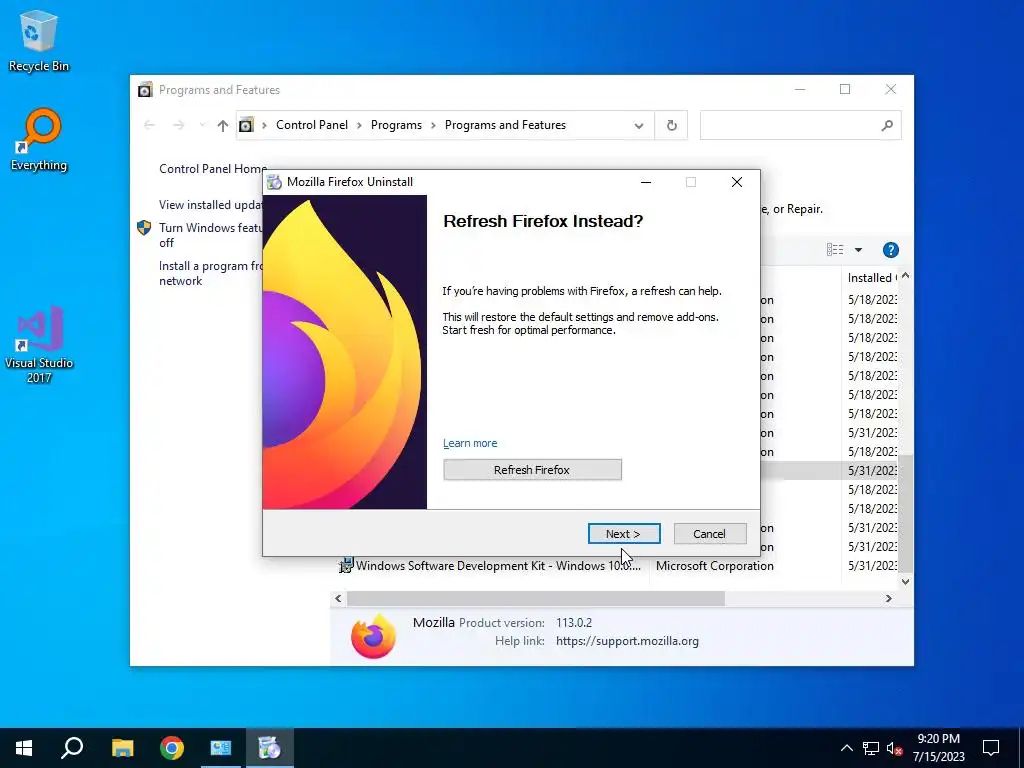Screen dimensions: 1024x768
Task: Minimize the Mozilla Firefox Uninstall dialog
Action: coord(646,182)
